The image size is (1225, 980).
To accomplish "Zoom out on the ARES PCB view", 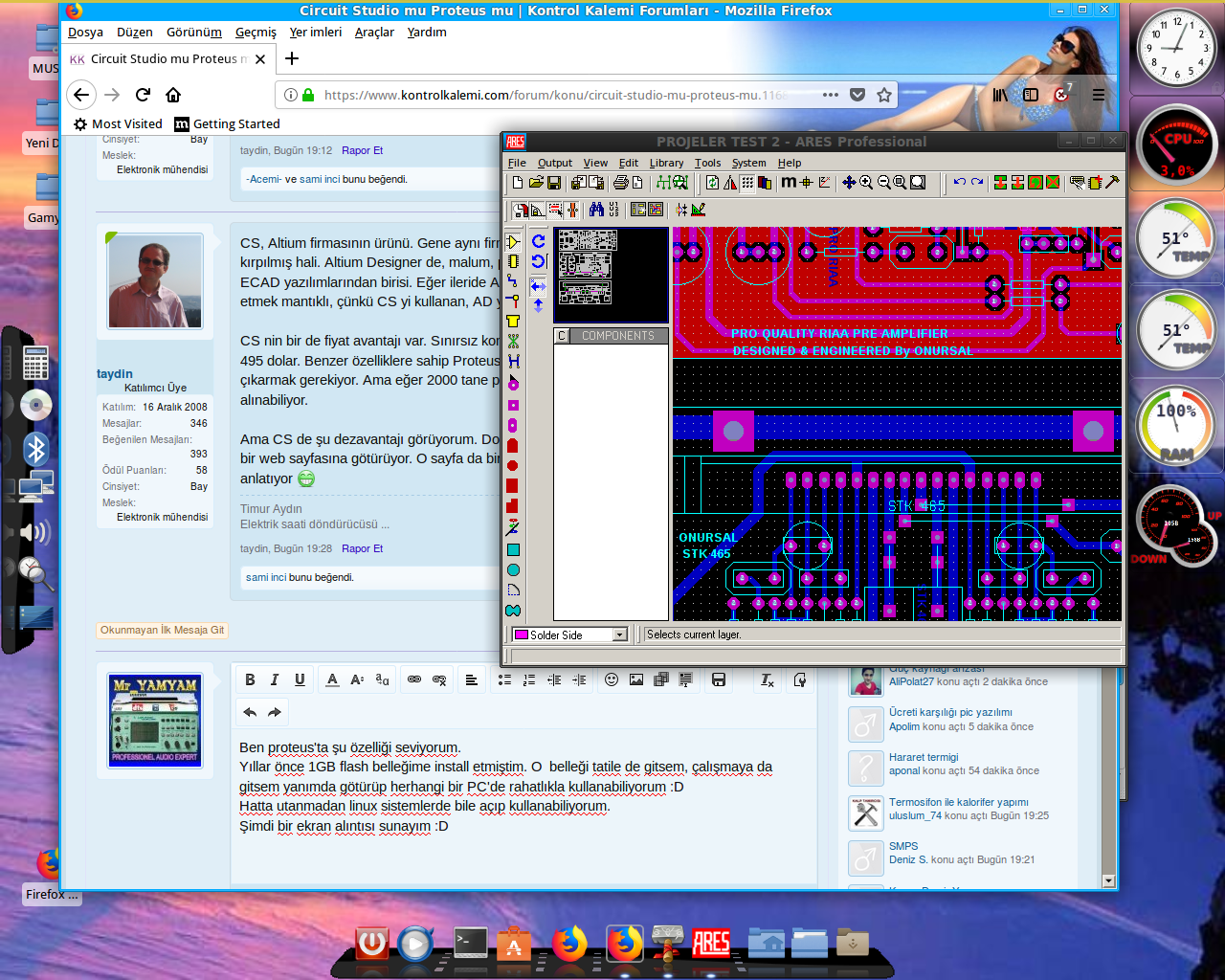I will point(883,183).
